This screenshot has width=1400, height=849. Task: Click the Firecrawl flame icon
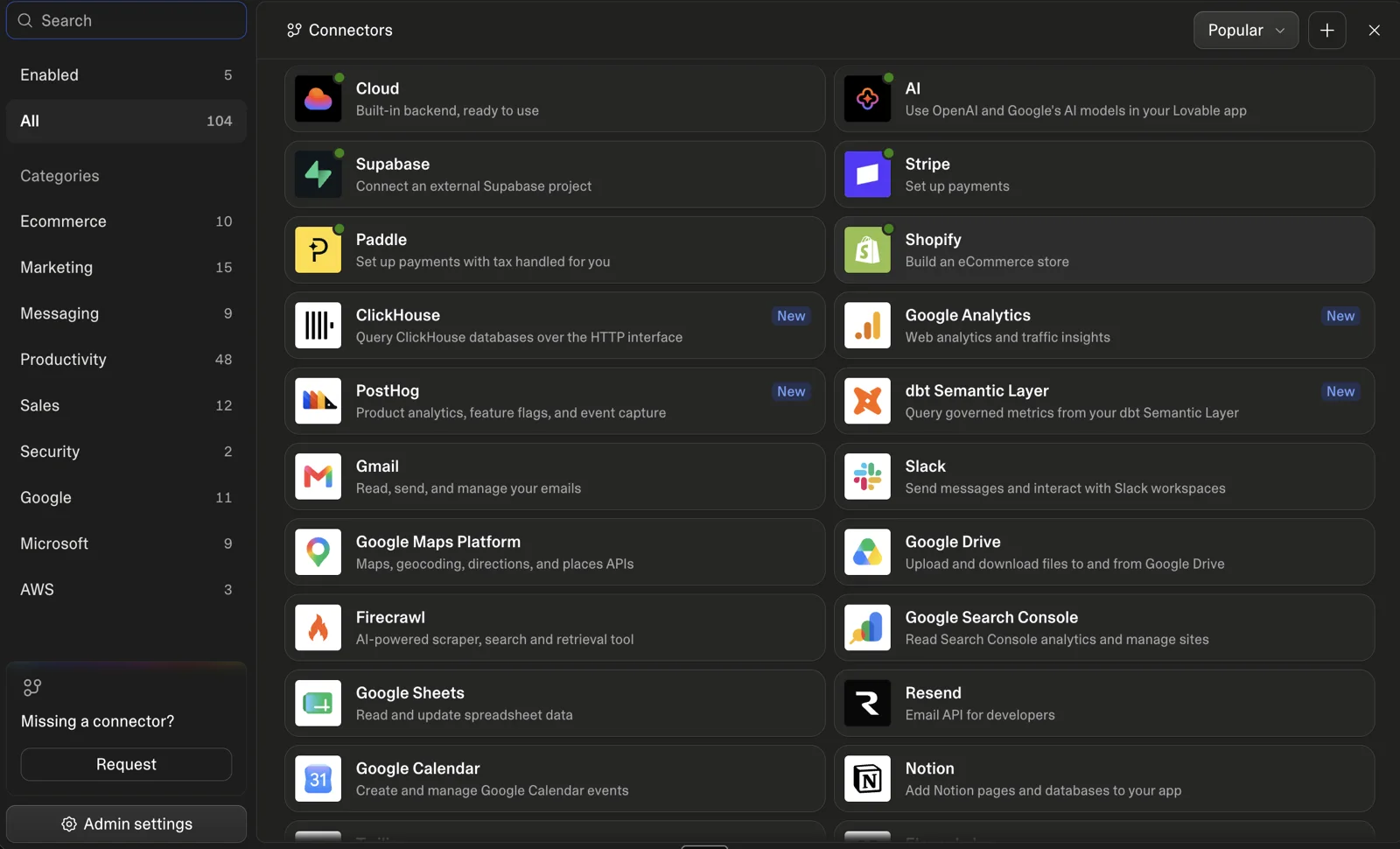[x=318, y=628]
